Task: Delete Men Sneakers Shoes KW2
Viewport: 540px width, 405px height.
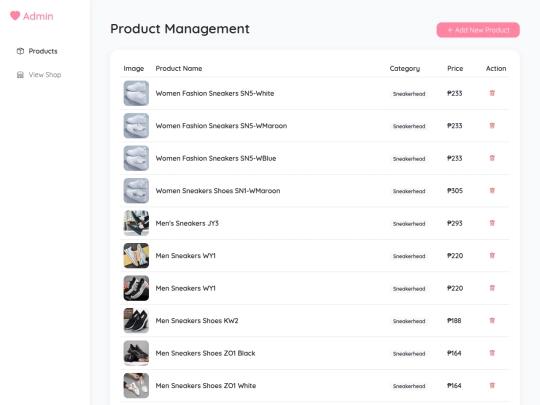Action: coord(492,321)
